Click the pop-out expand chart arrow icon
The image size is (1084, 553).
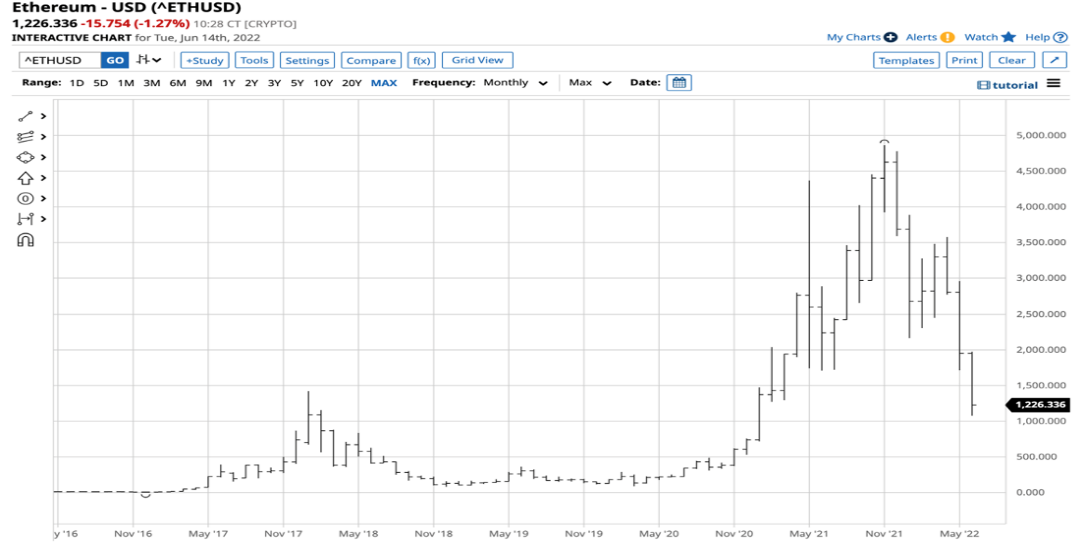(x=1054, y=60)
